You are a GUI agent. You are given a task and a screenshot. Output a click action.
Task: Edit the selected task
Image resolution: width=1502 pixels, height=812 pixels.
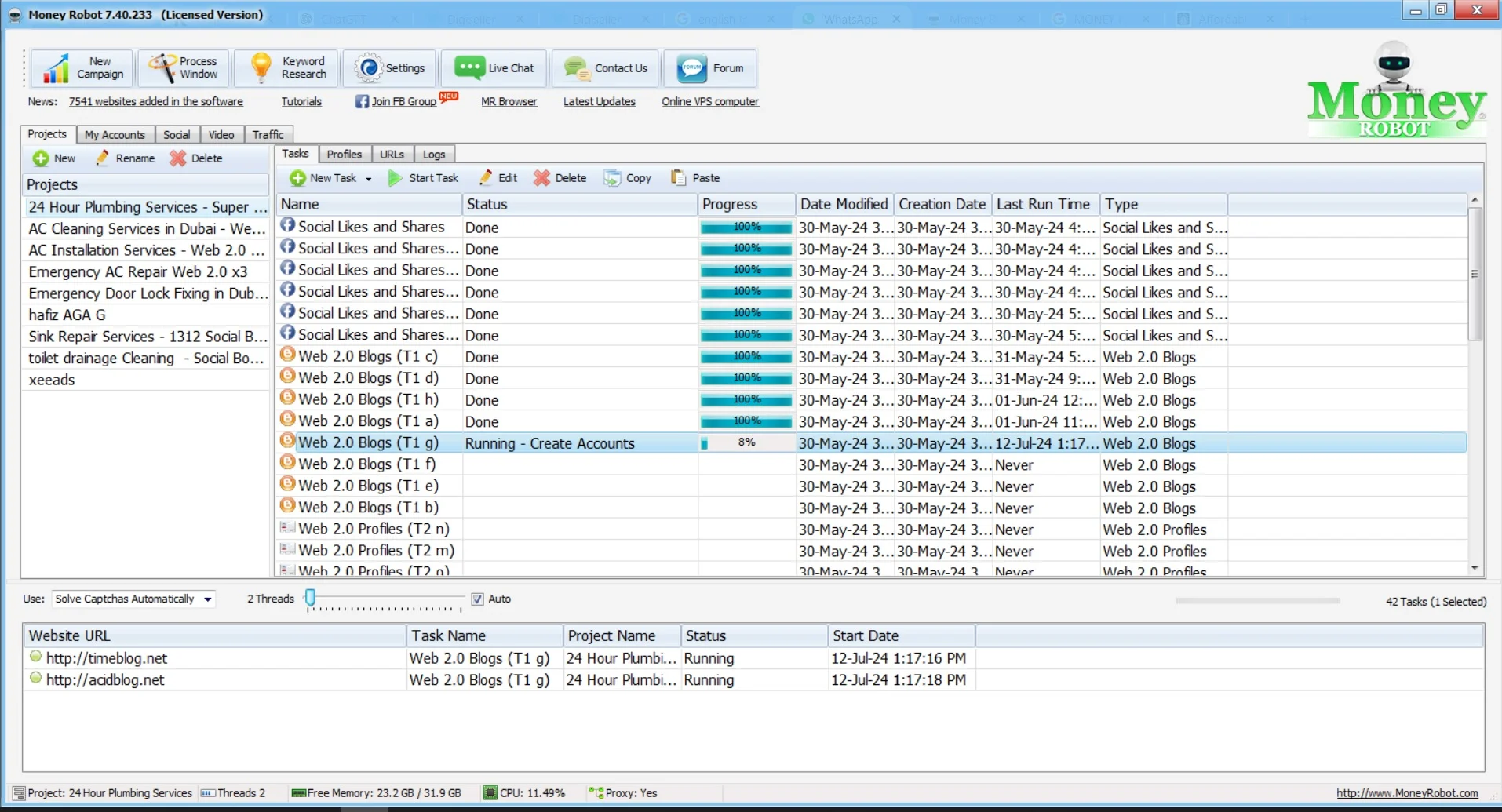coord(498,178)
